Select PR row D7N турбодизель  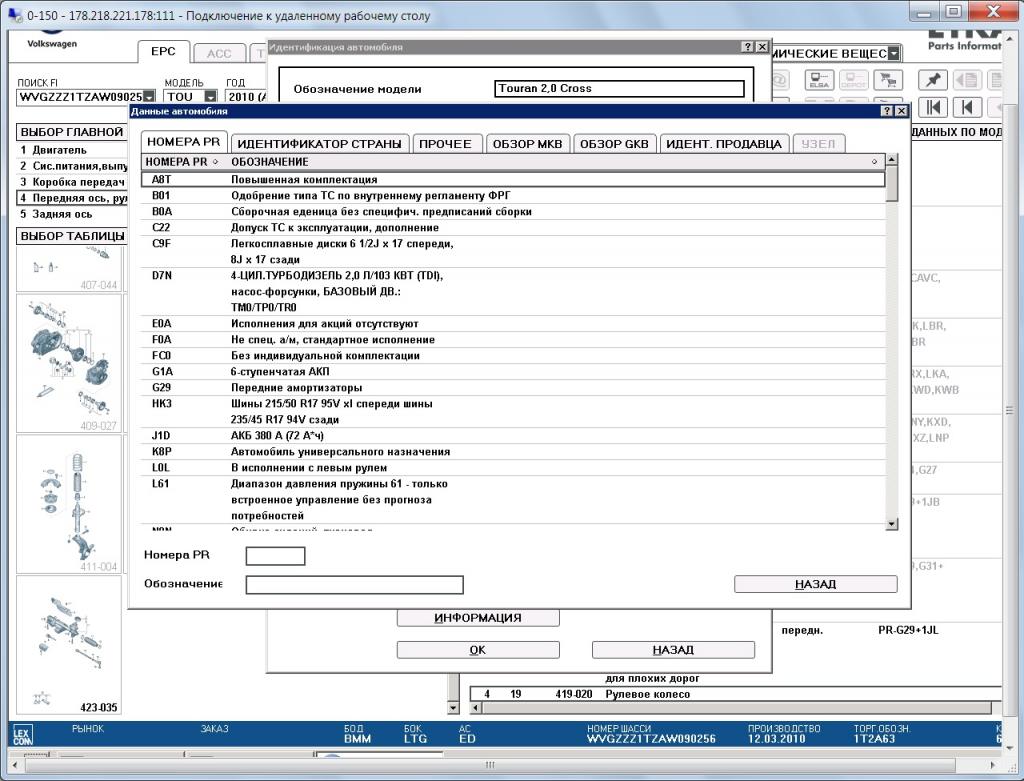[513, 291]
